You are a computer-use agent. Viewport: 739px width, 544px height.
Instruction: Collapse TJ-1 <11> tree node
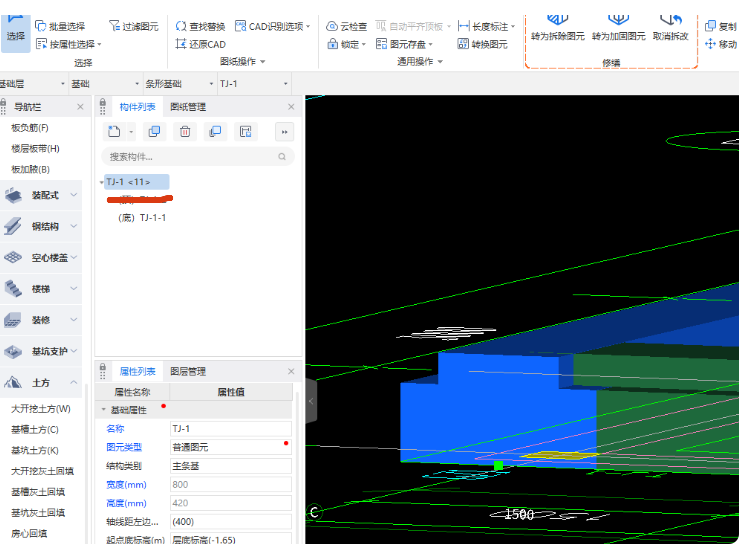[101, 182]
